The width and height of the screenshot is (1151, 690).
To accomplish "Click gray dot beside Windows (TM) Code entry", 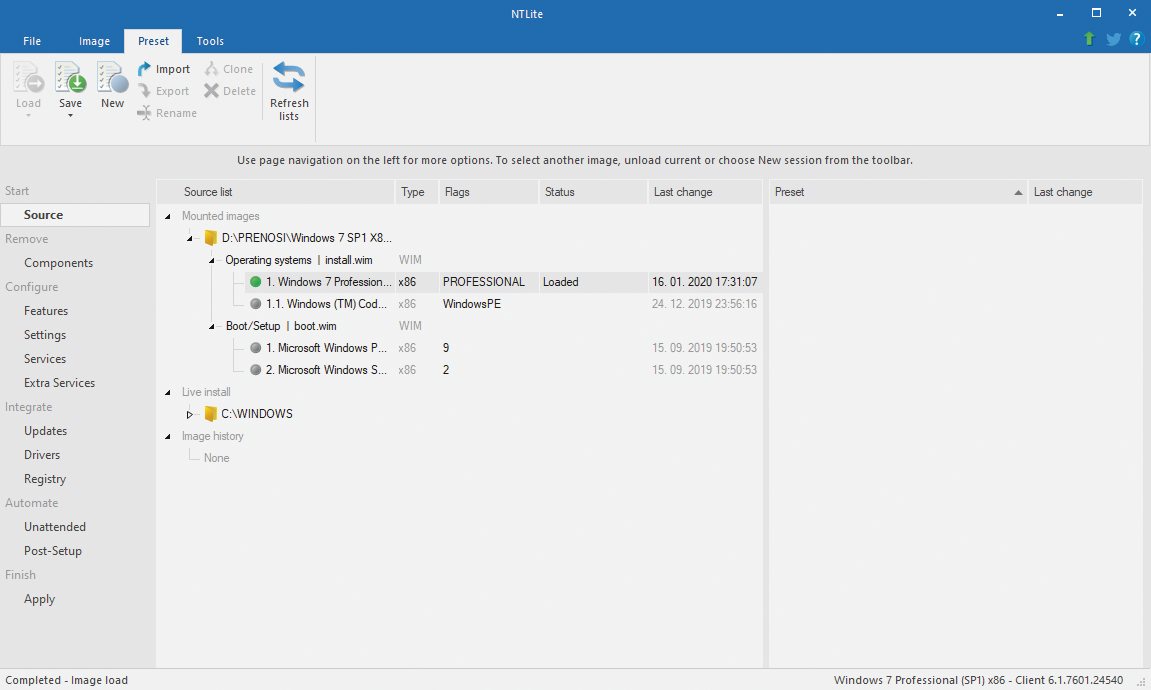I will 255,304.
